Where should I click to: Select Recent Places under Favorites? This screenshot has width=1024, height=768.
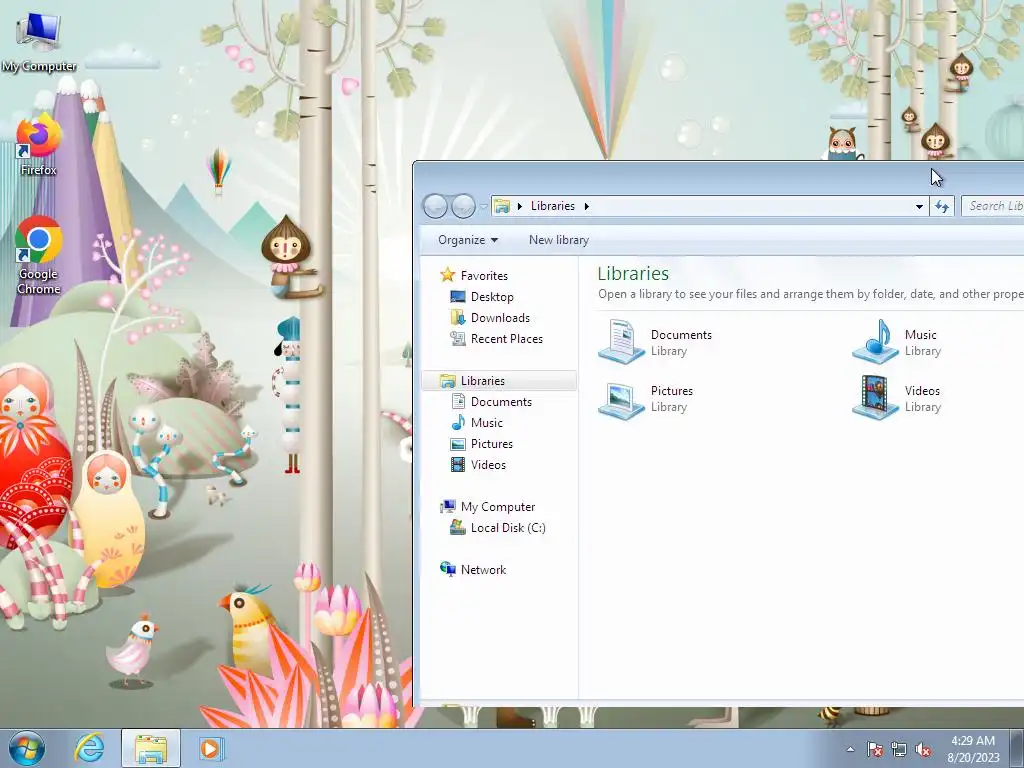point(507,338)
